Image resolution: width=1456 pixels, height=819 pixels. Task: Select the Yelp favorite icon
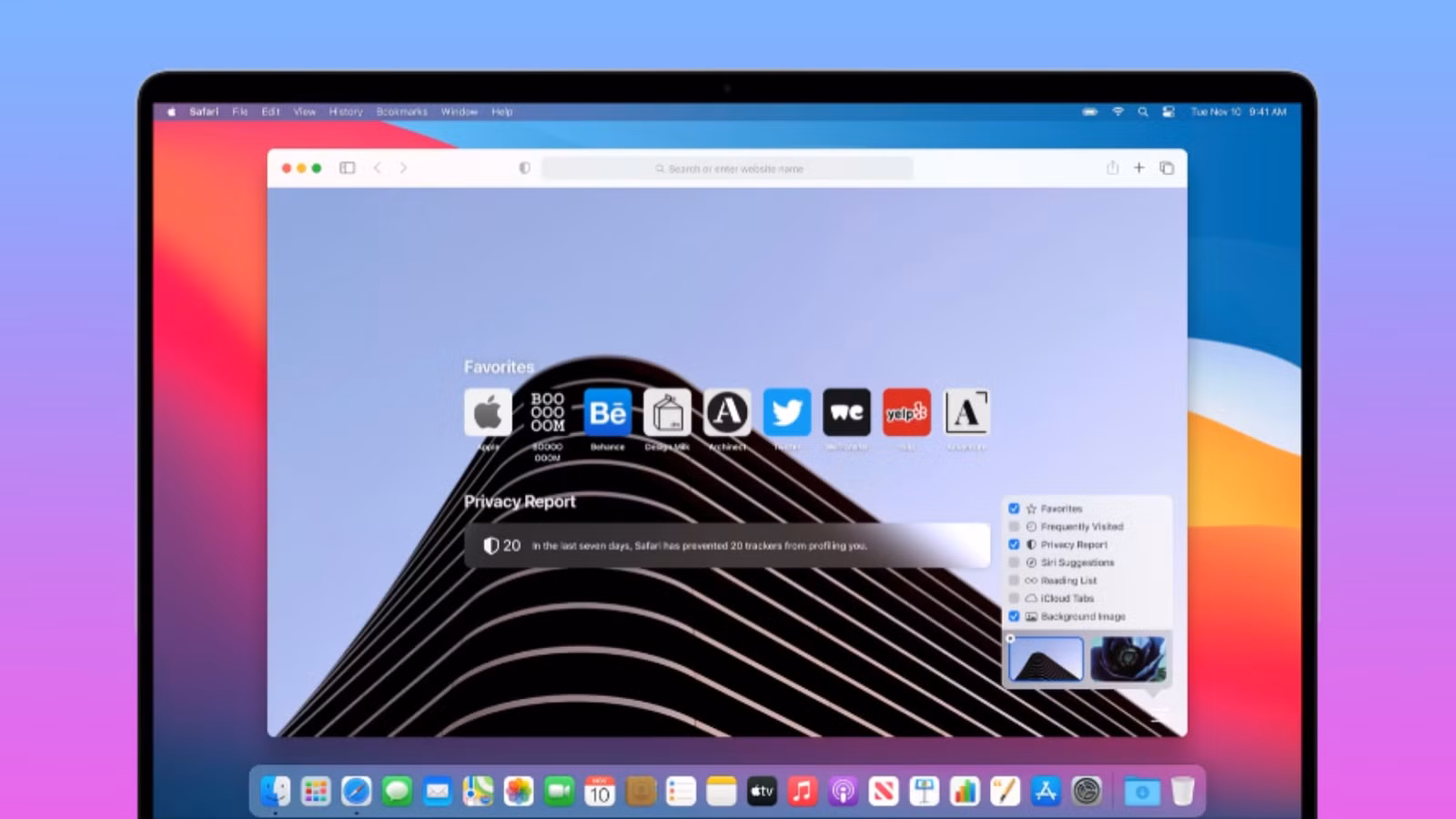[906, 412]
